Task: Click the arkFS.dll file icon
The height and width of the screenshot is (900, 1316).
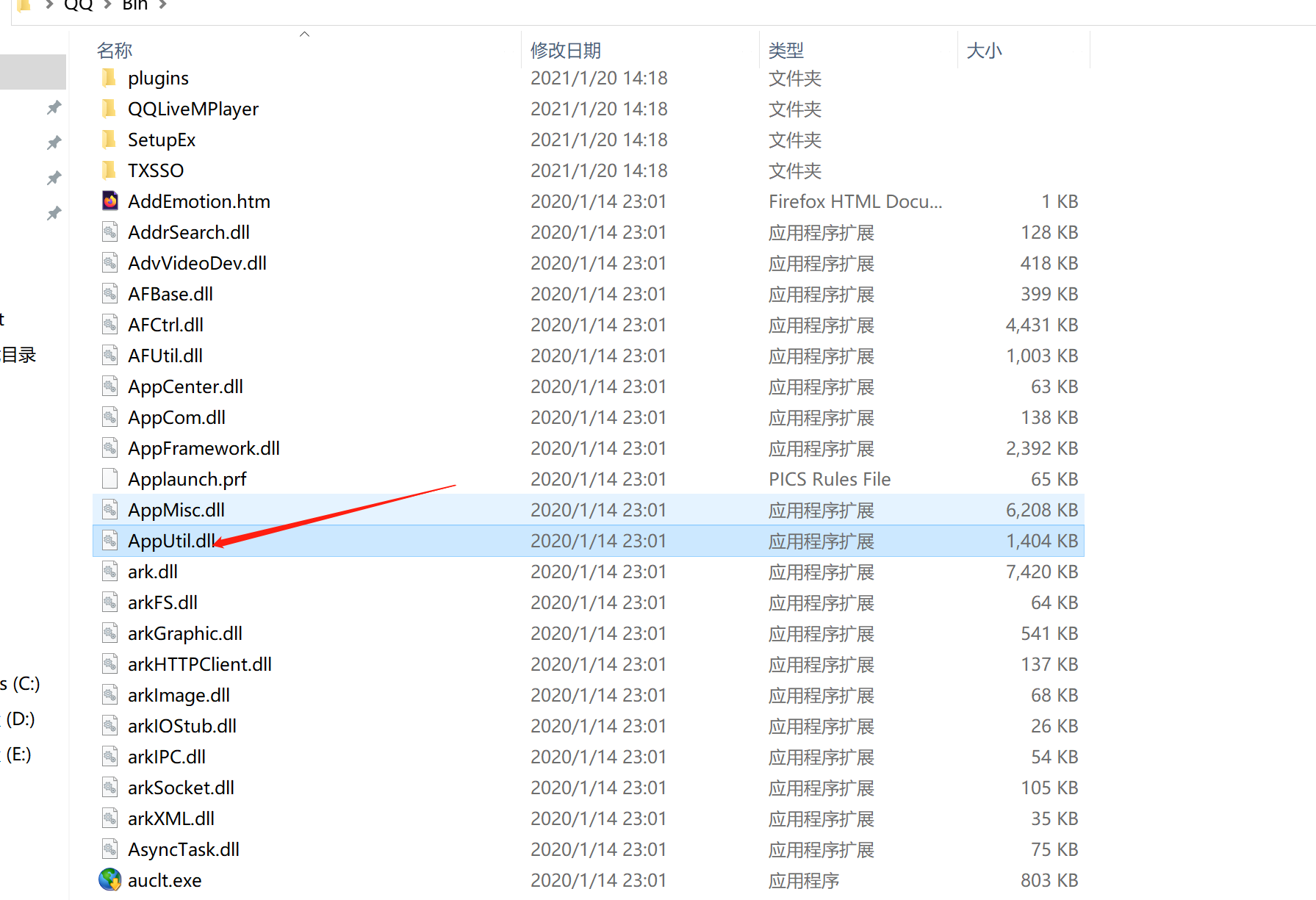Action: coord(110,602)
